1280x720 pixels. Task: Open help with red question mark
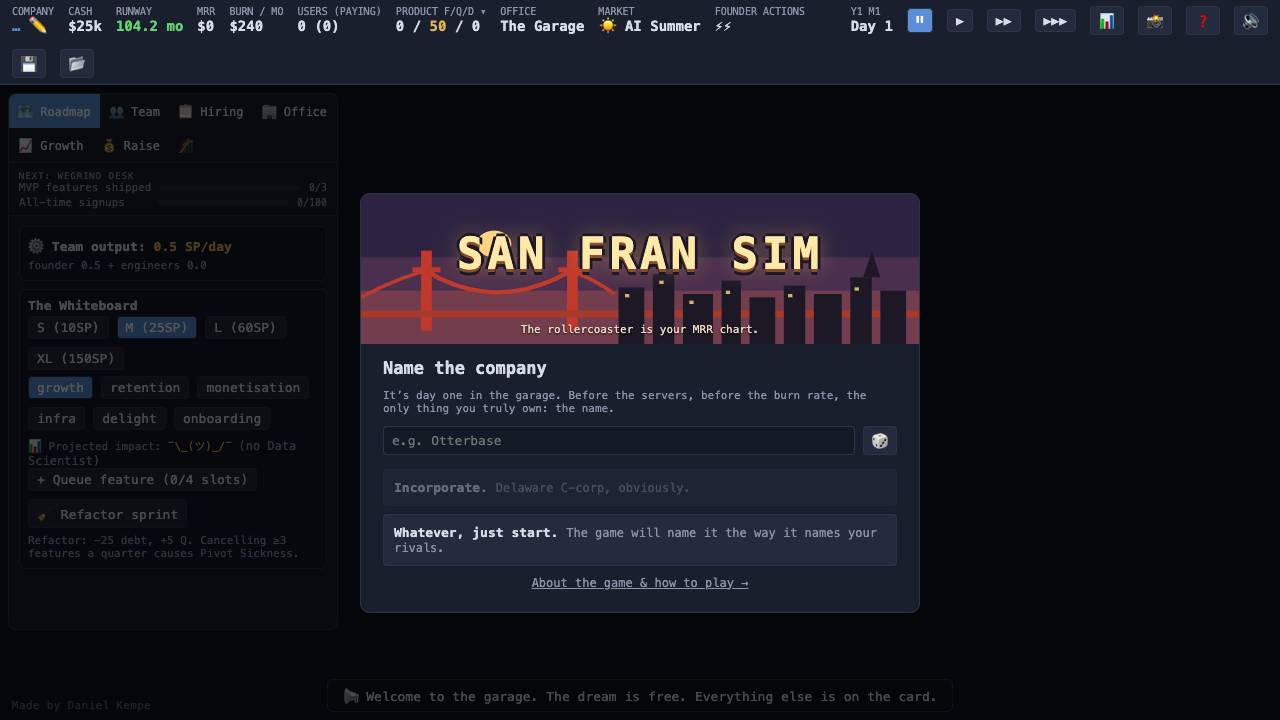(1203, 21)
